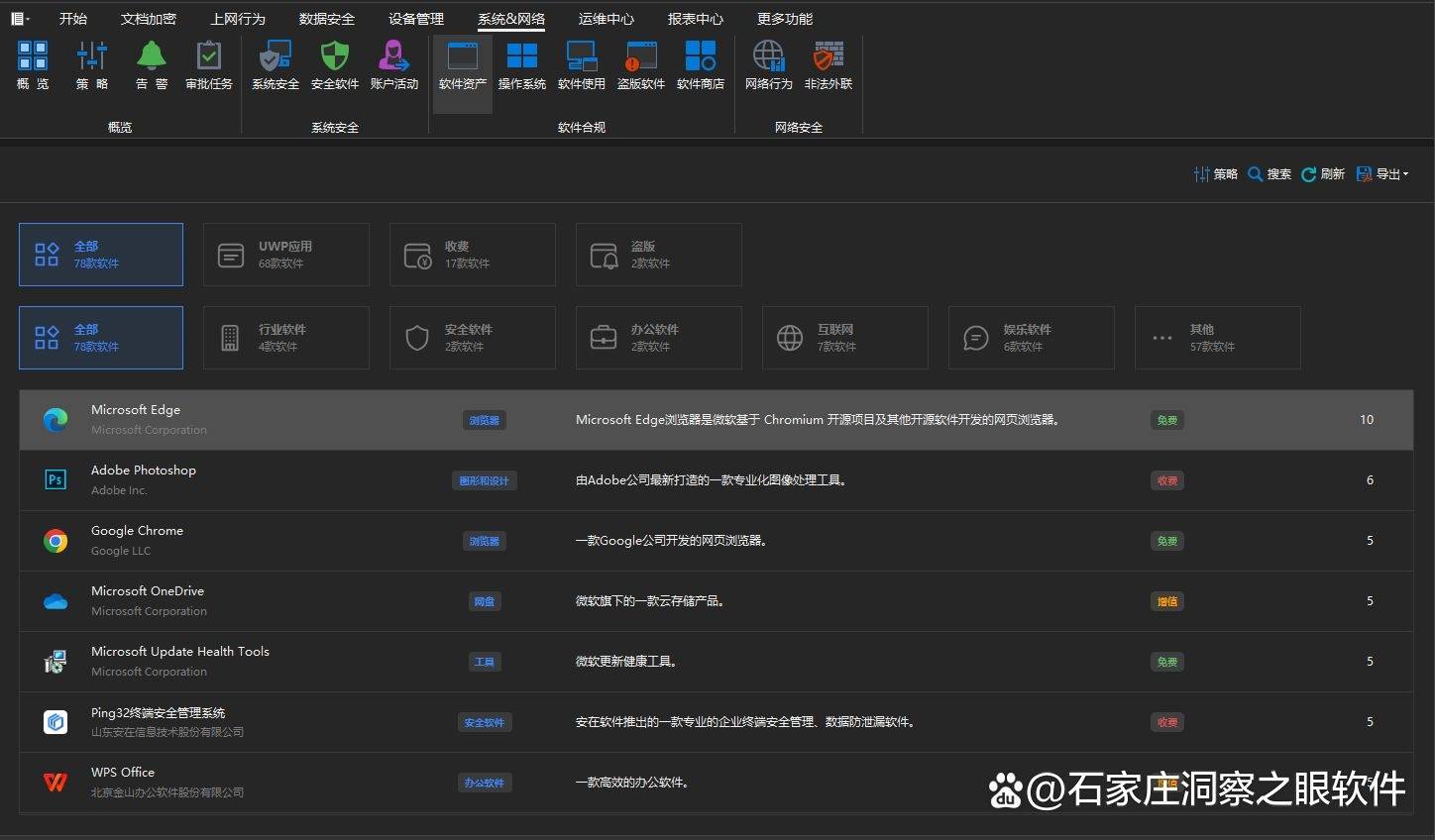Click the 免费 badge on Google Chrome row
Screen dimensions: 1435x840
[1167, 541]
